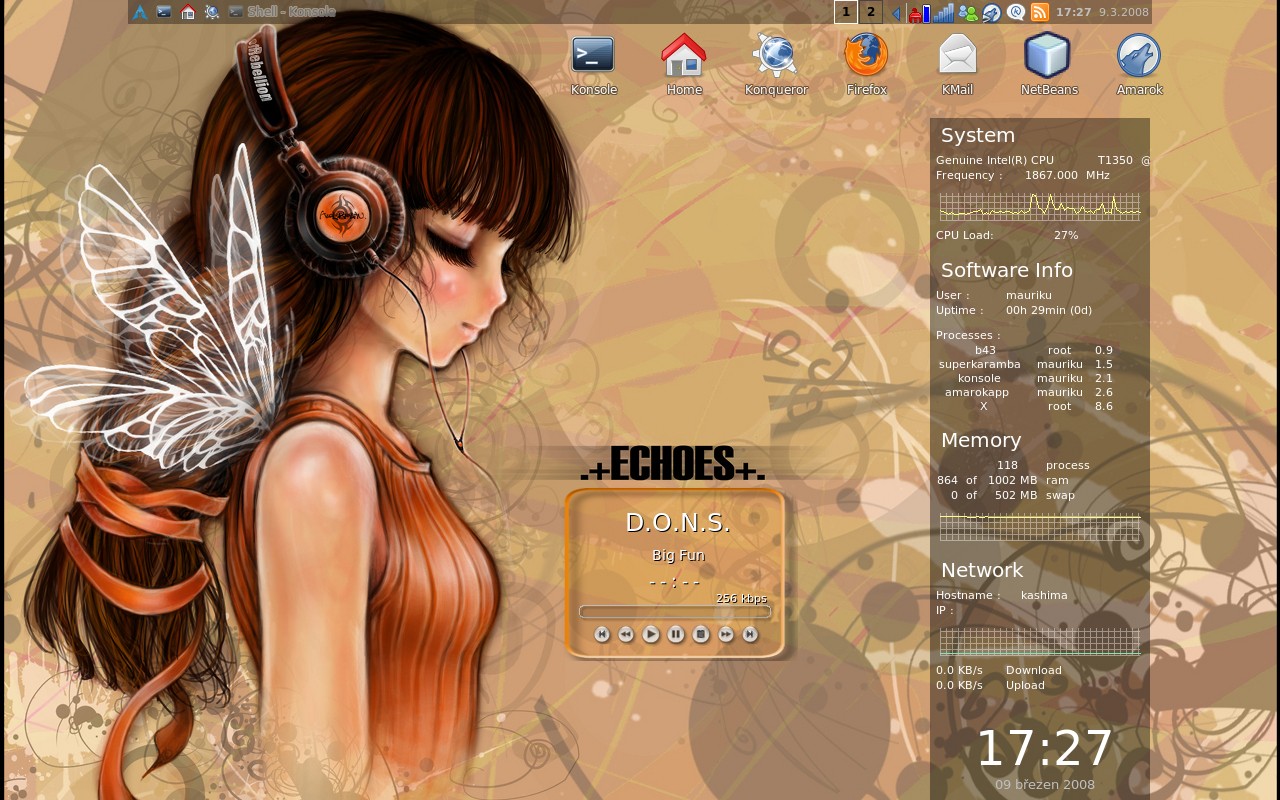This screenshot has height=800, width=1280.
Task: Click the Software Info heading
Action: [x=1007, y=270]
